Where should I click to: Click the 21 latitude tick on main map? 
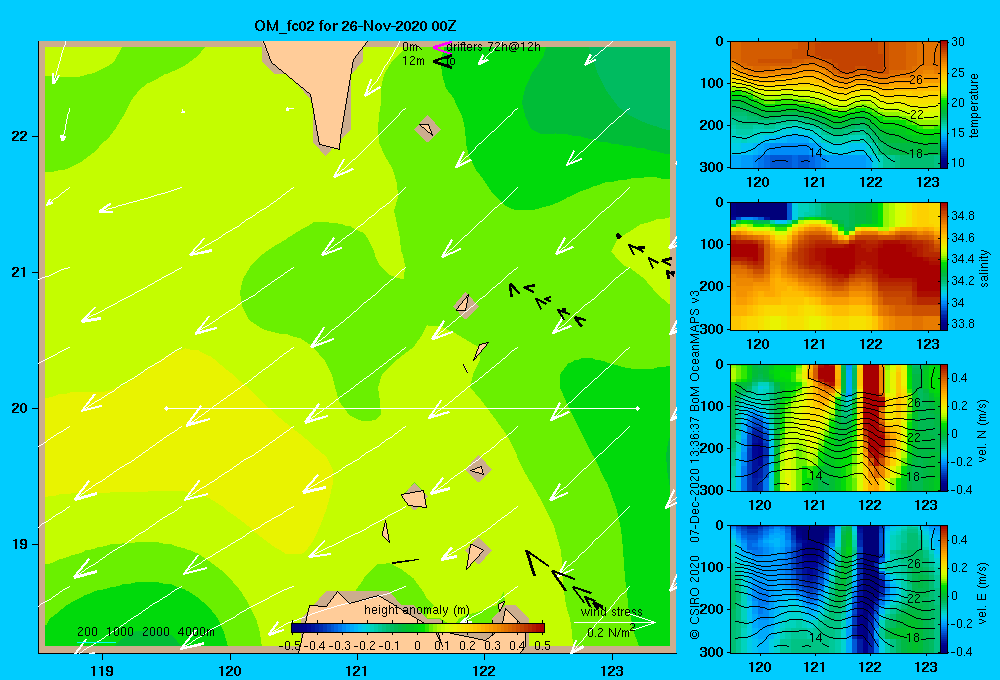(19, 272)
